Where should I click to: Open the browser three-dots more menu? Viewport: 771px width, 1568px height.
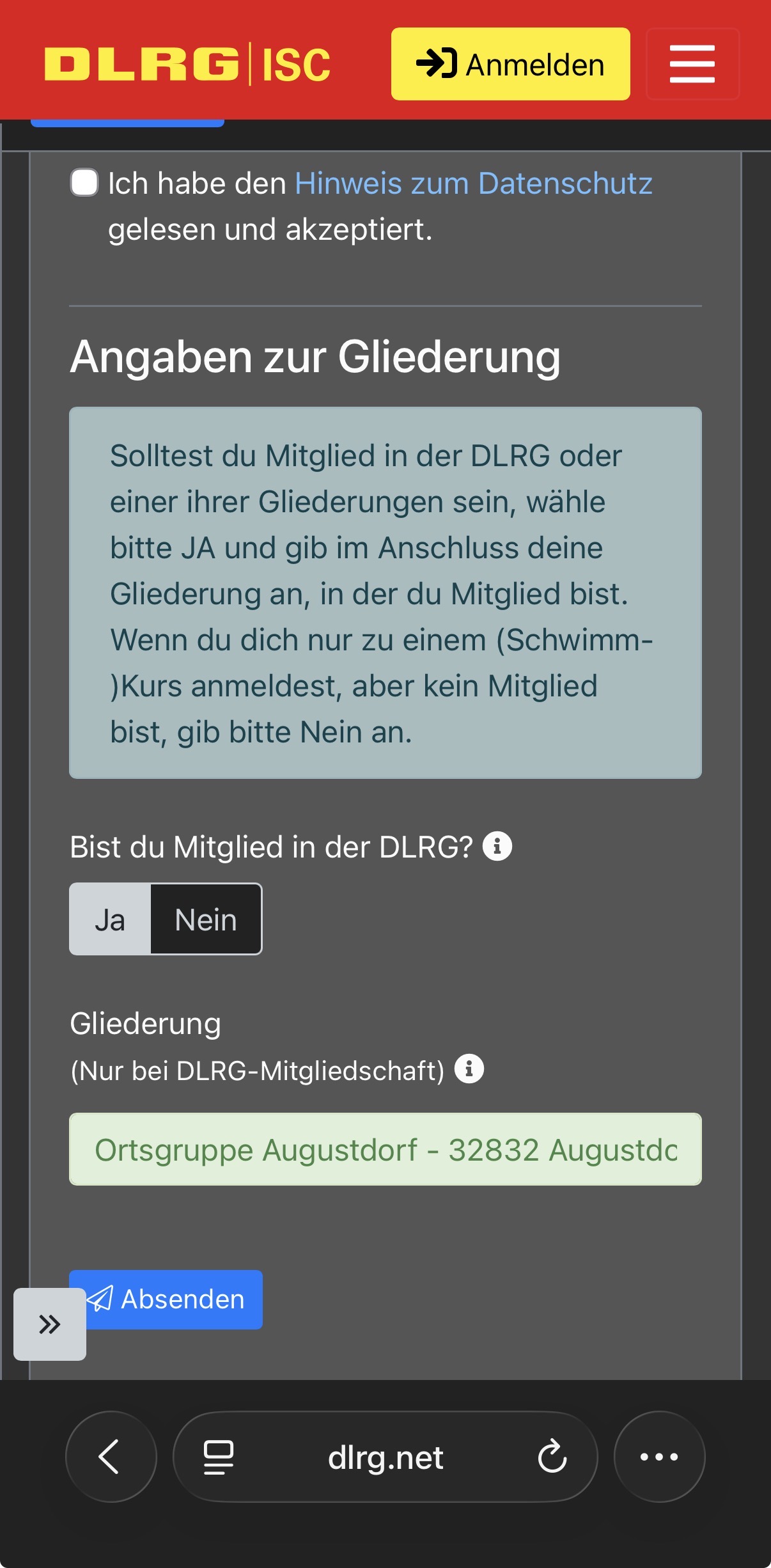click(x=659, y=1457)
